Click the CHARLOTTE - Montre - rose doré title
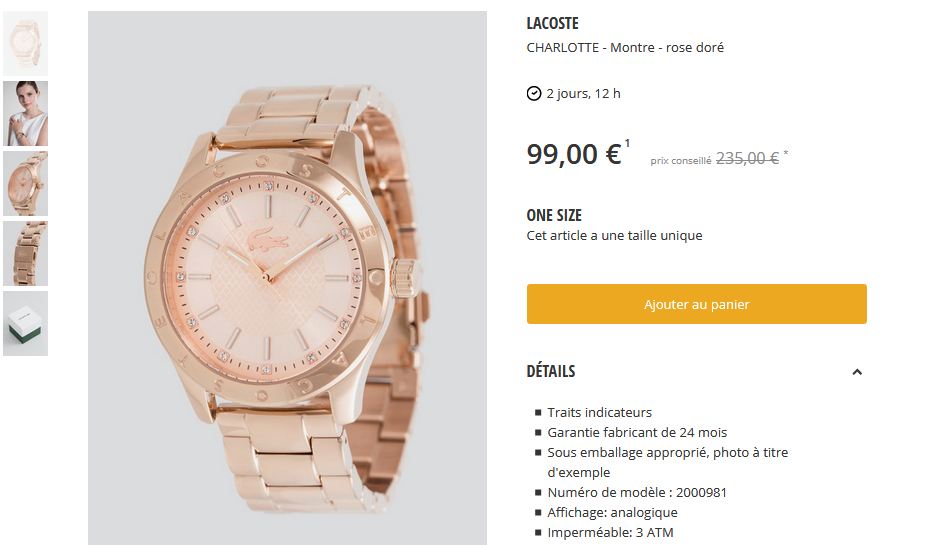 tap(625, 48)
